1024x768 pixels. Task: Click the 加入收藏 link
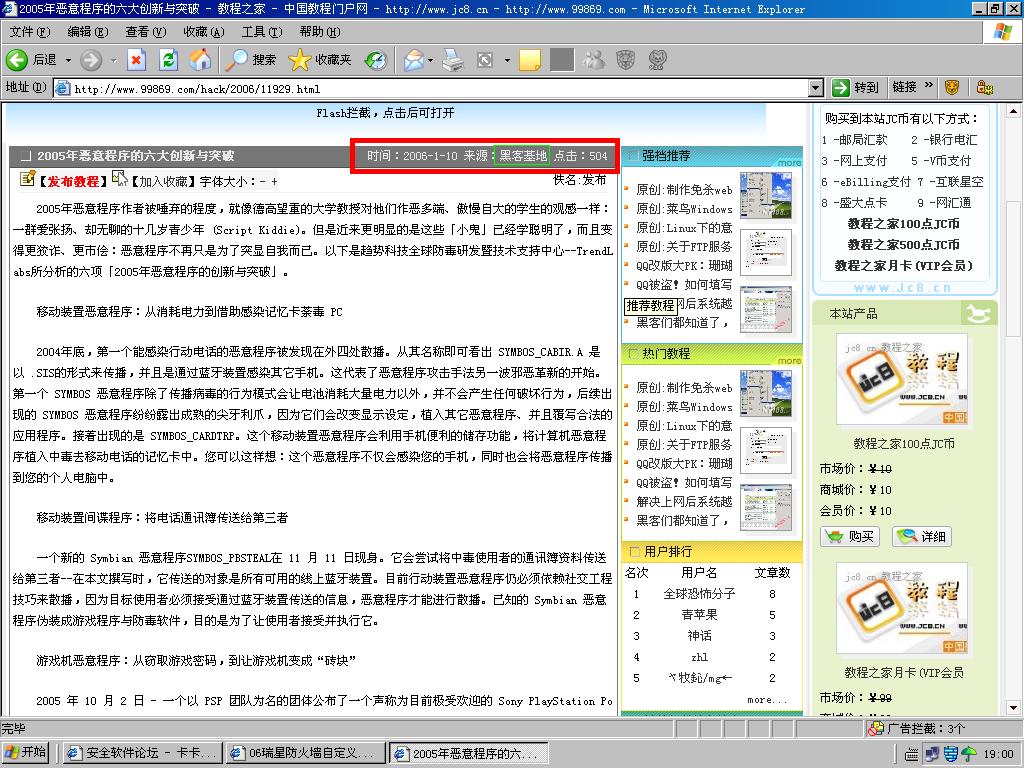click(163, 181)
